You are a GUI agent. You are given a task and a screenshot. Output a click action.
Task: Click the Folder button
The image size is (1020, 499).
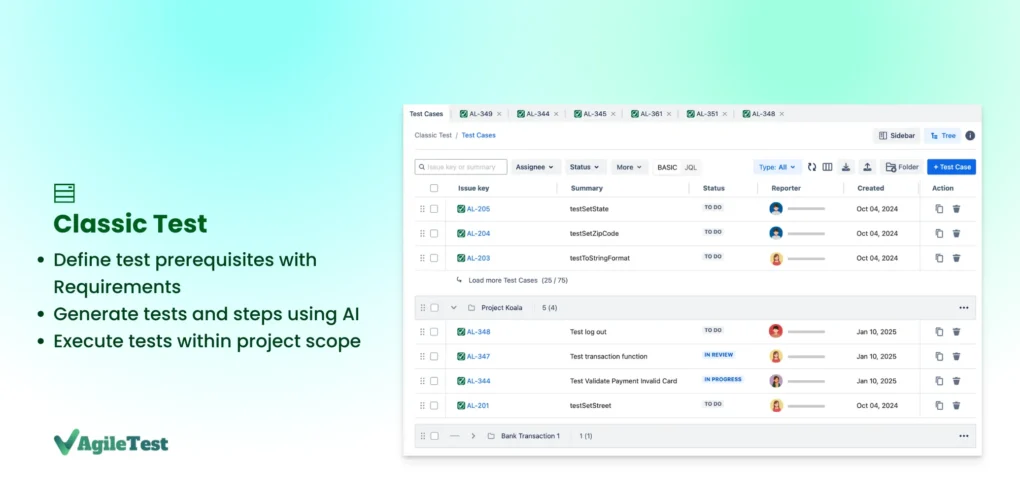(x=902, y=167)
